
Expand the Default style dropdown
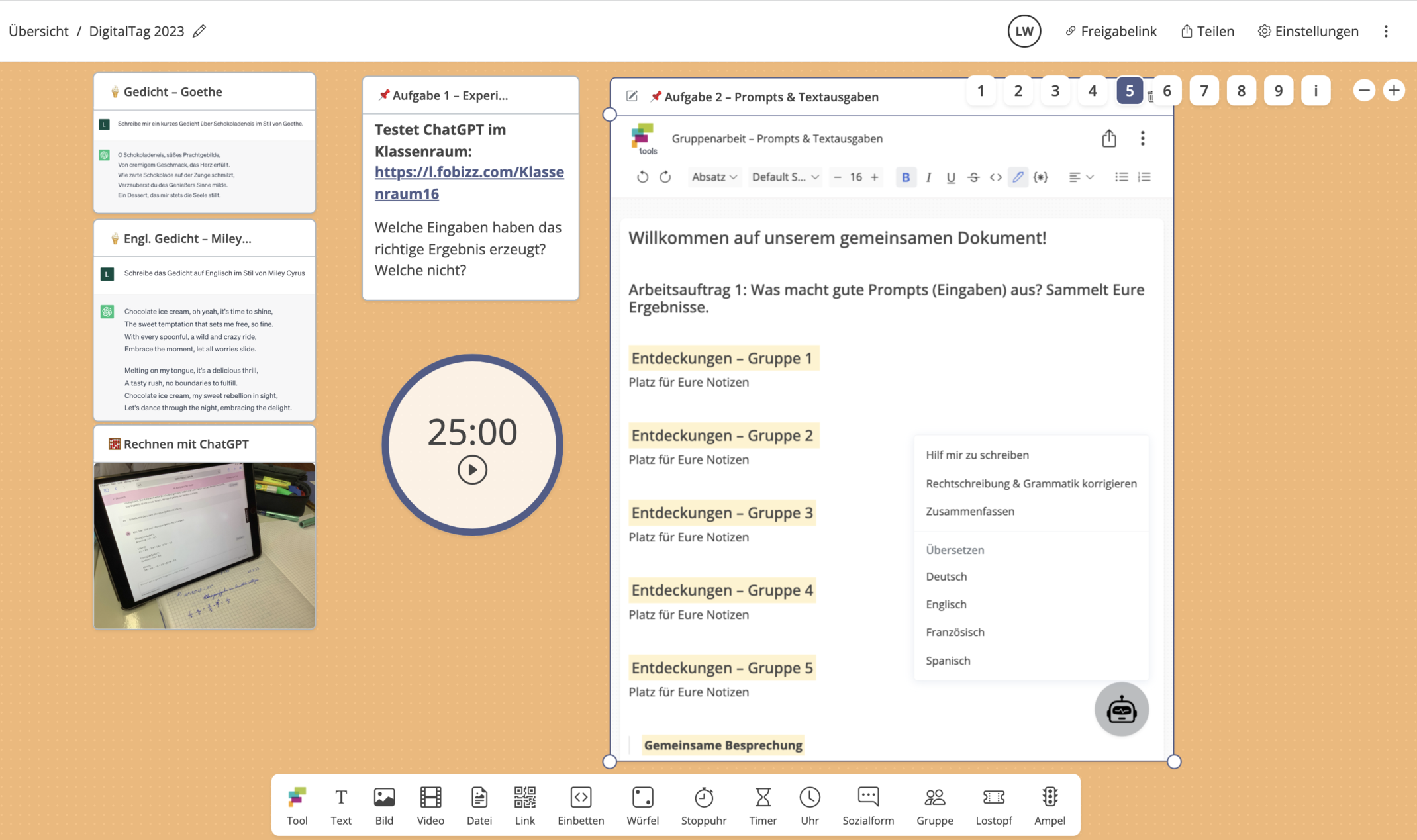785,177
